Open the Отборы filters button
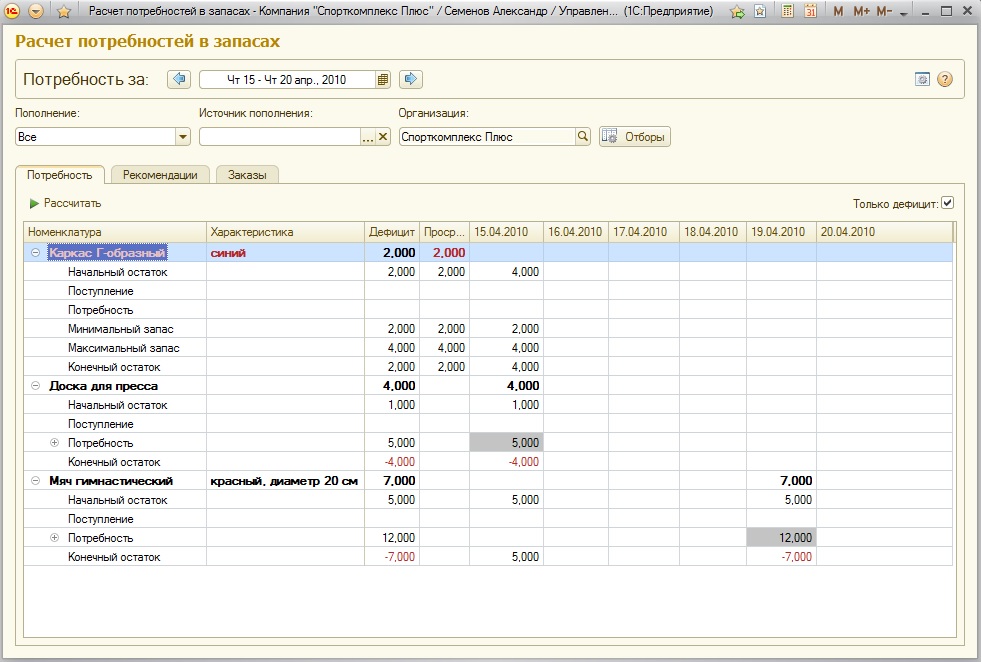The height and width of the screenshot is (662, 982). pyautogui.click(x=635, y=137)
